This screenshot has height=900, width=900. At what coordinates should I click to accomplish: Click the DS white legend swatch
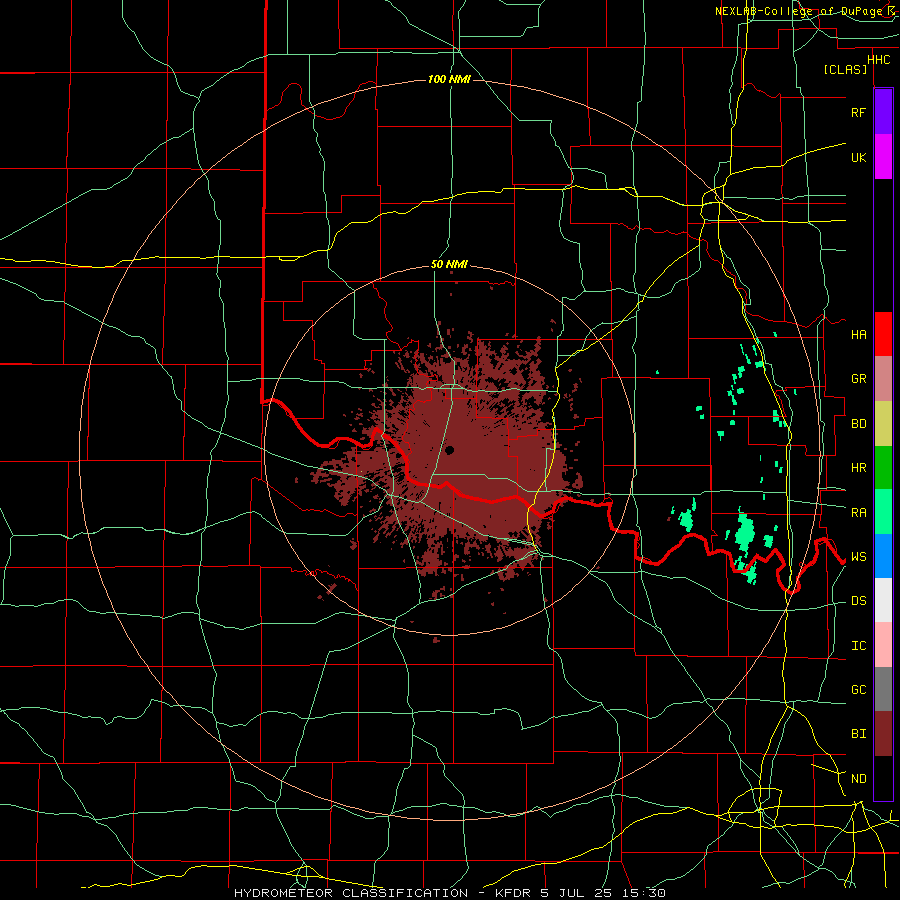(883, 600)
